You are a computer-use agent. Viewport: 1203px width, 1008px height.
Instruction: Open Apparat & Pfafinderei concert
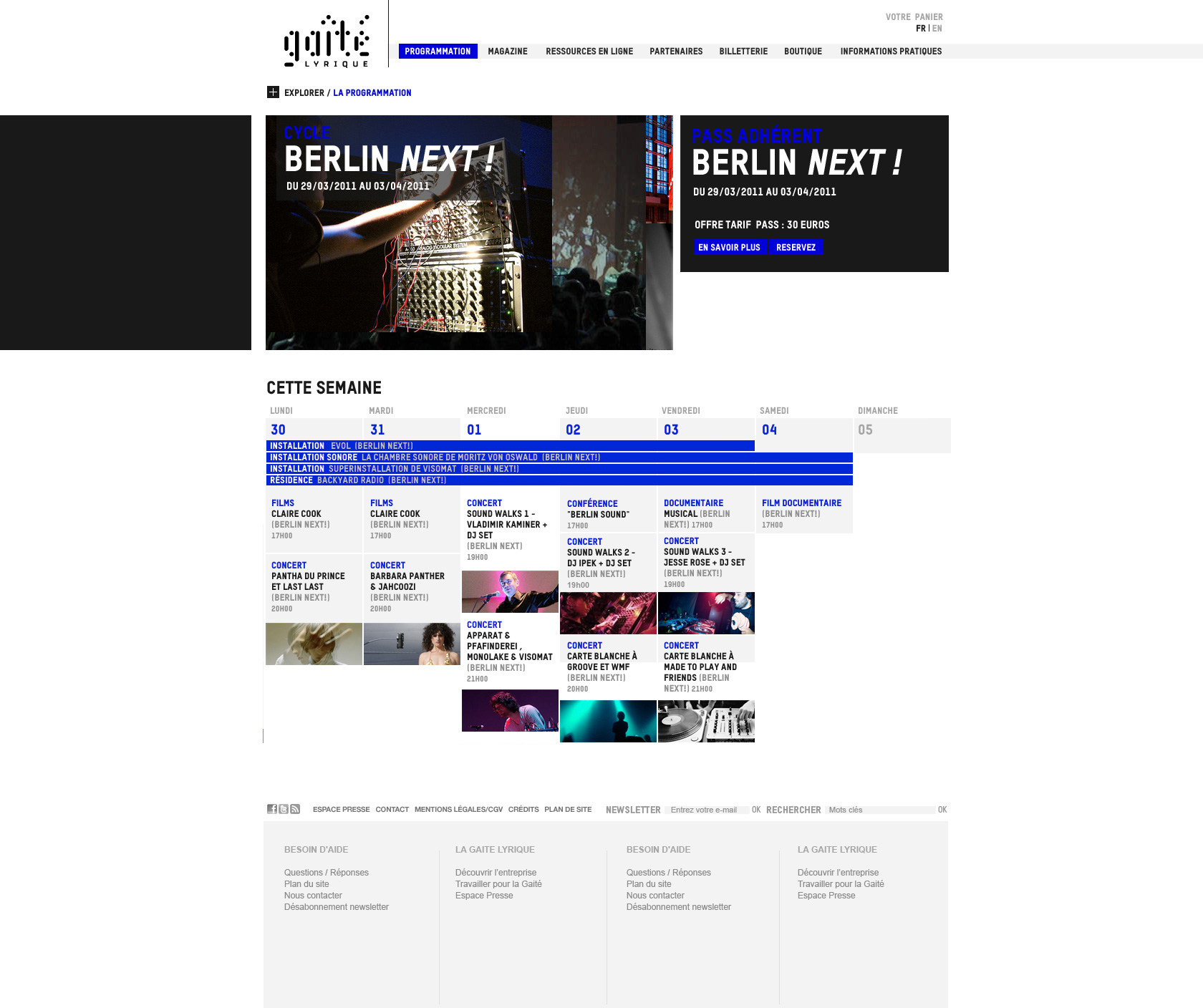click(x=510, y=651)
